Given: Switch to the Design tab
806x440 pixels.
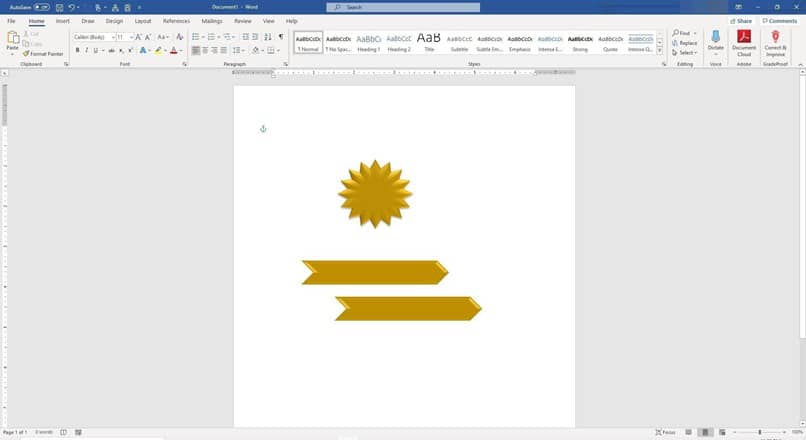Looking at the screenshot, I should click(114, 21).
